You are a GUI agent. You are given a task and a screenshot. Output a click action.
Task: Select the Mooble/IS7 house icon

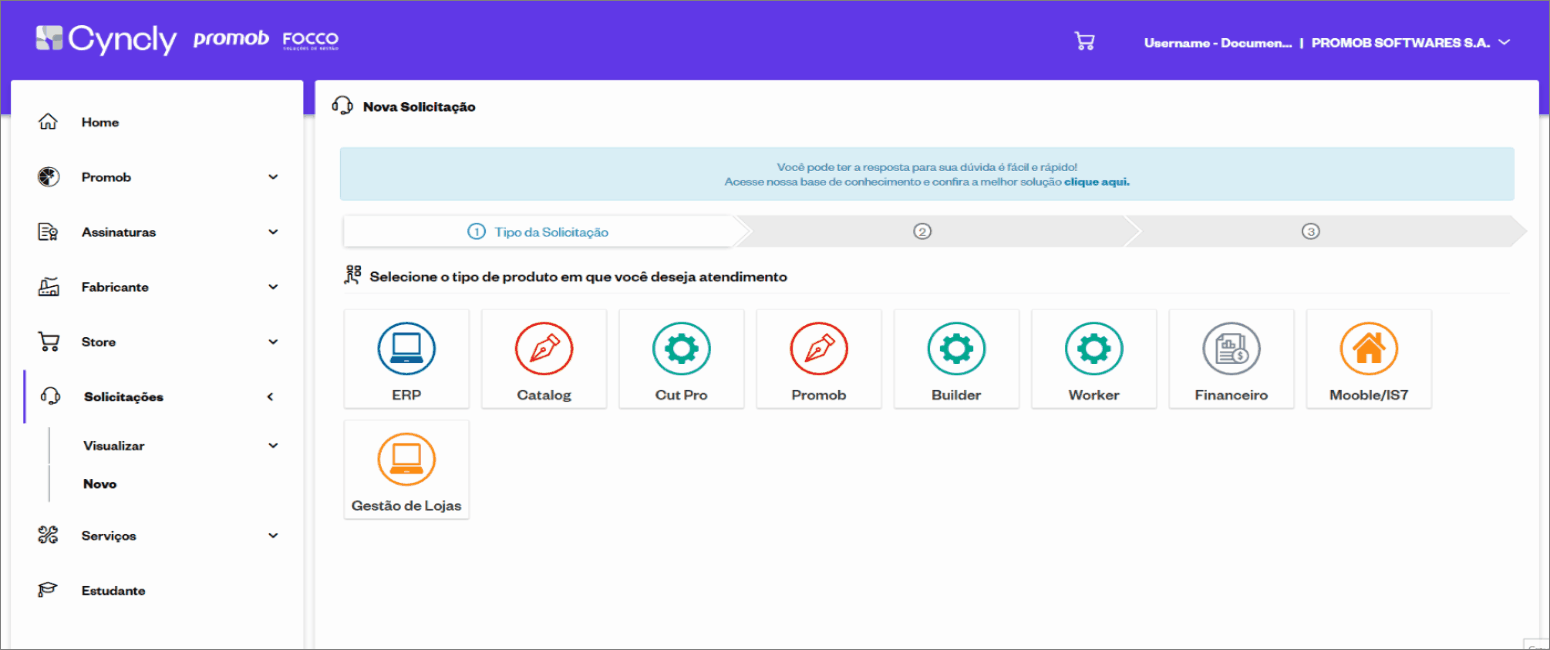coord(1369,348)
